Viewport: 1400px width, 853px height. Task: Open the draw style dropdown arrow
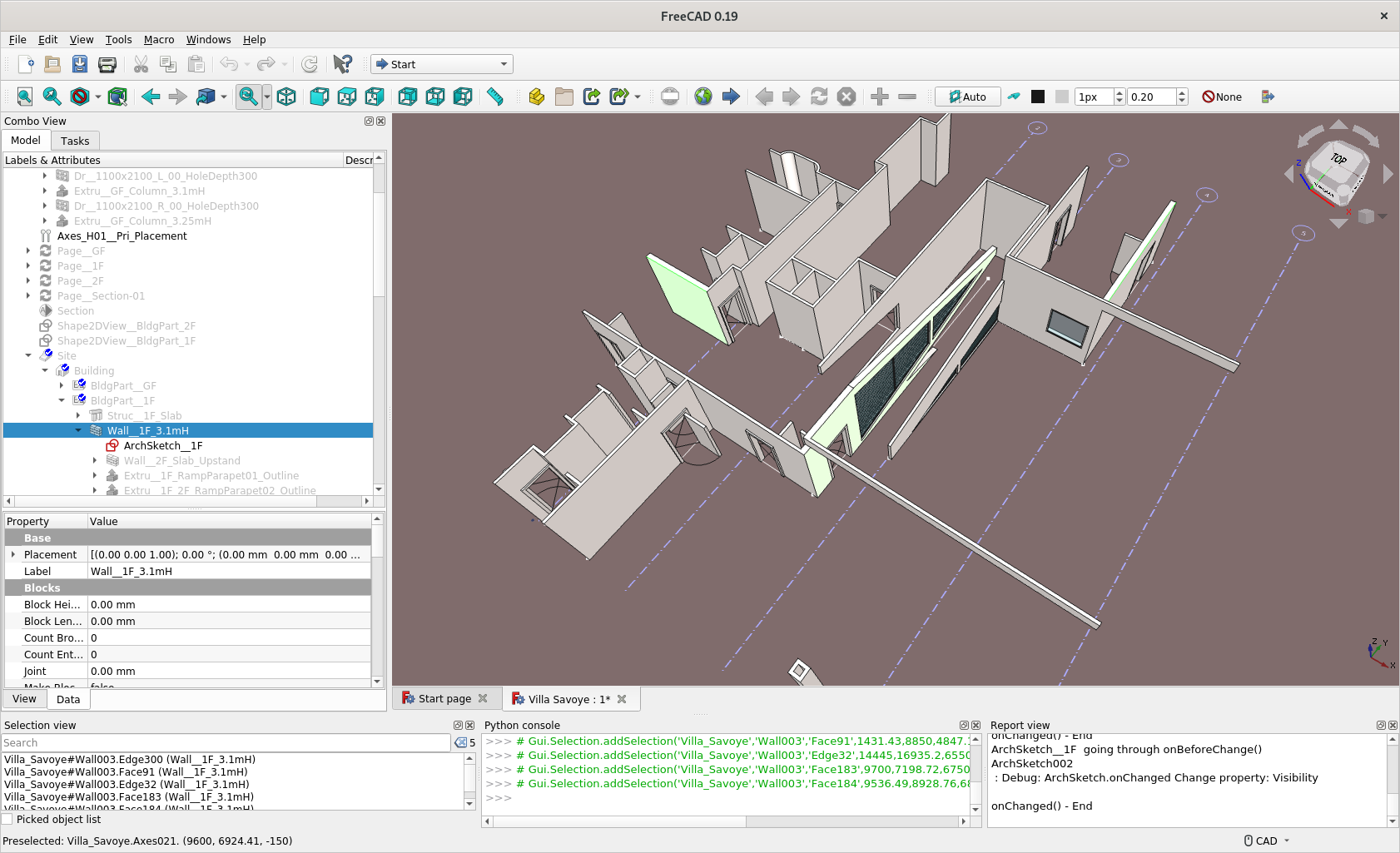pos(98,97)
